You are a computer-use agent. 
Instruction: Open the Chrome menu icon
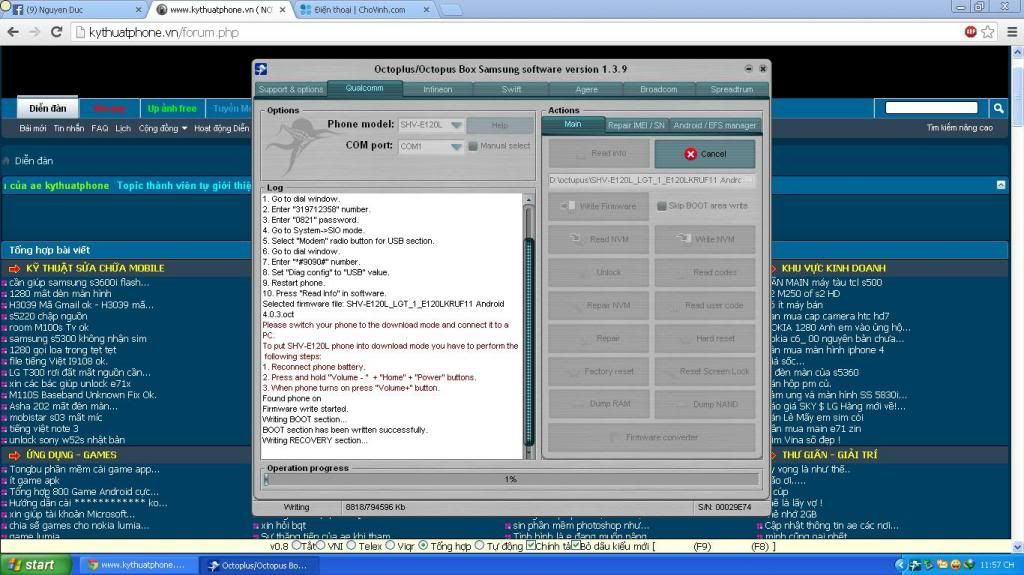(x=1012, y=32)
